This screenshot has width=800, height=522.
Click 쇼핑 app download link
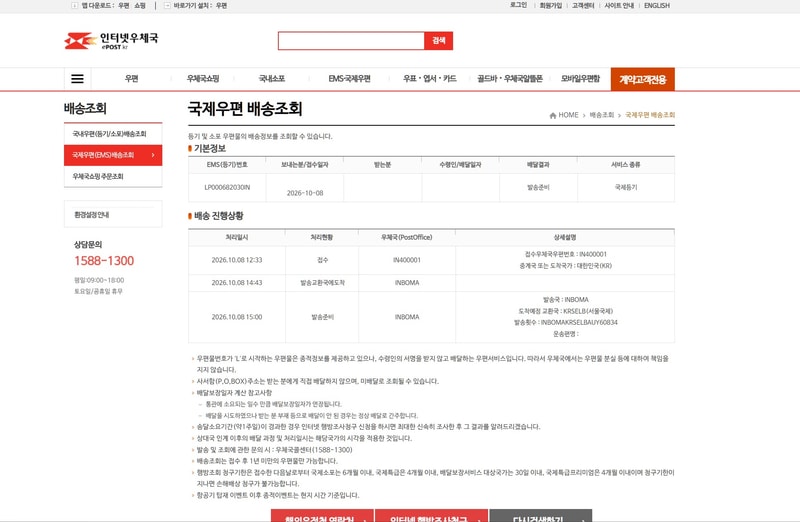140,6
